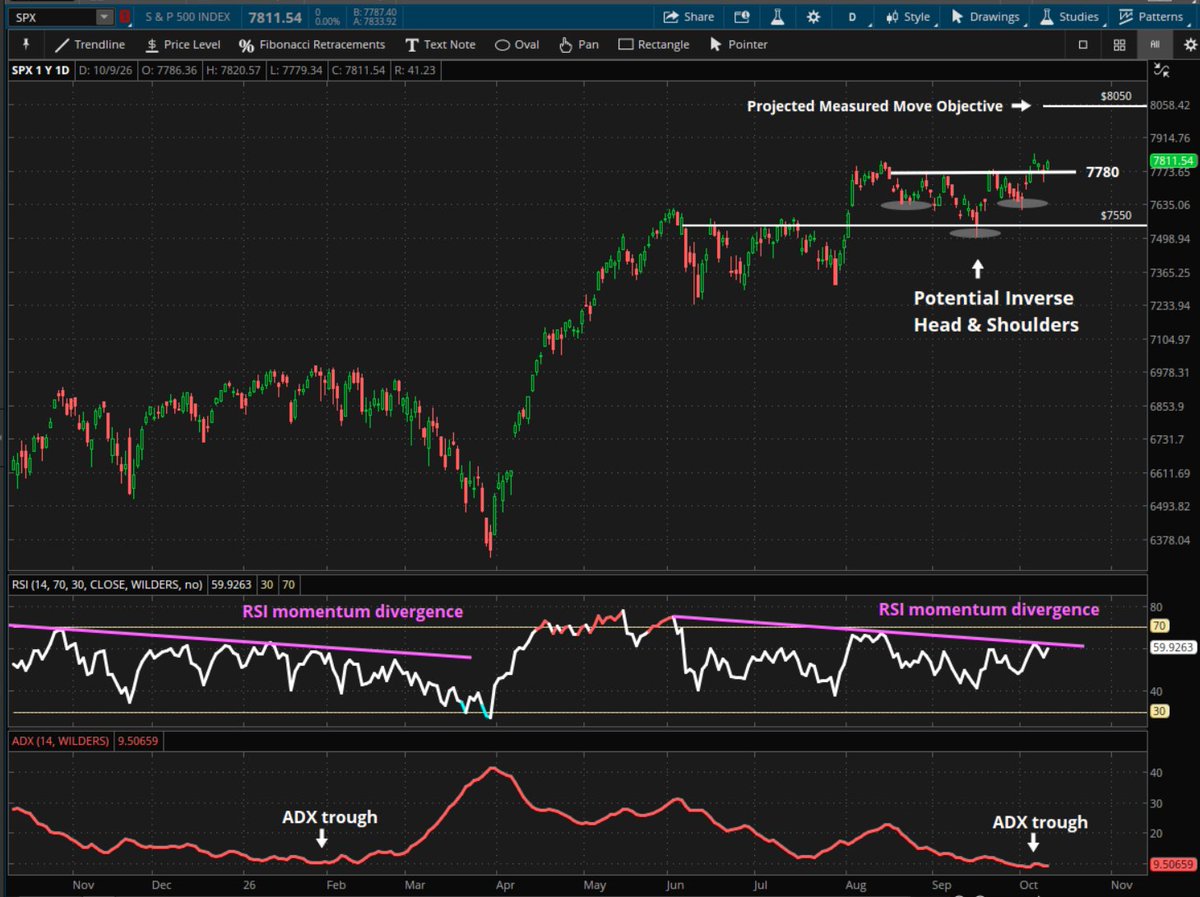Open the Style dropdown menu
This screenshot has height=897, width=1200.
(908, 17)
